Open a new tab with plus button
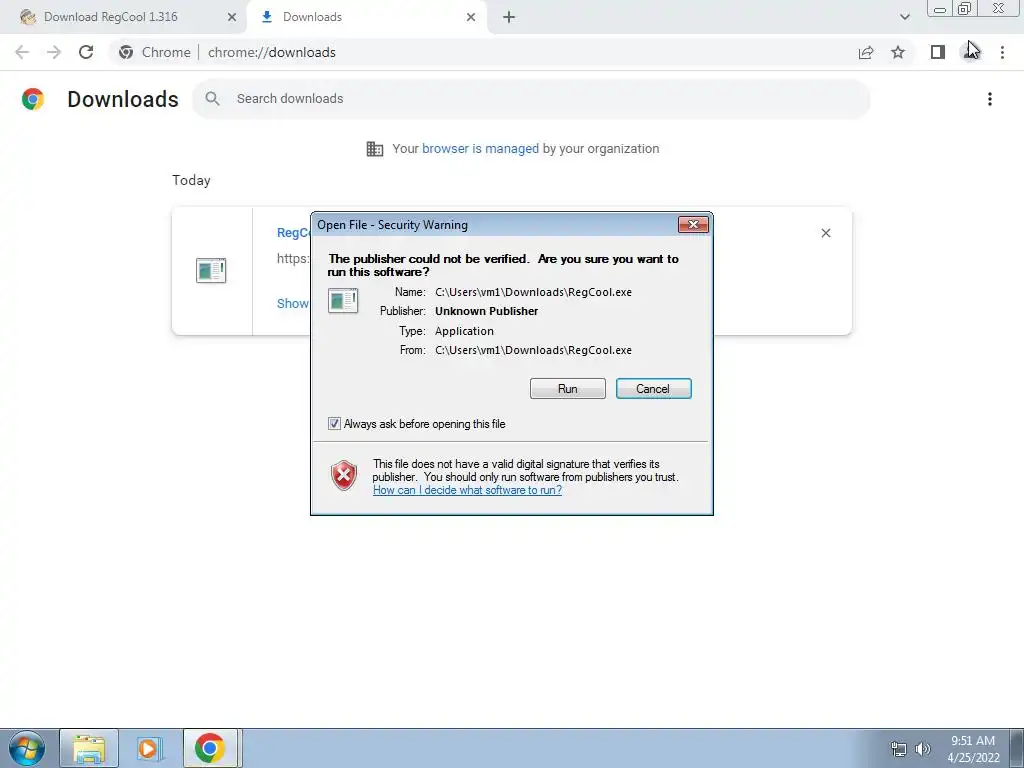 pyautogui.click(x=509, y=17)
